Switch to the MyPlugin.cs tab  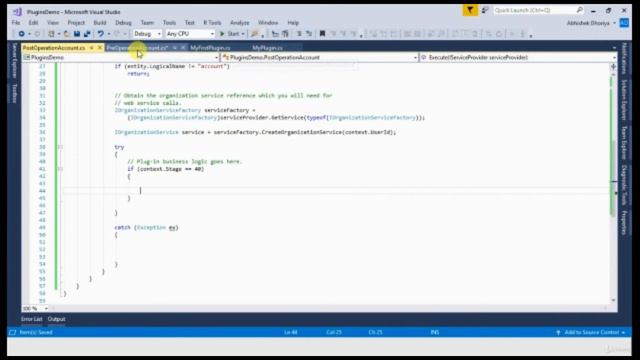point(267,48)
